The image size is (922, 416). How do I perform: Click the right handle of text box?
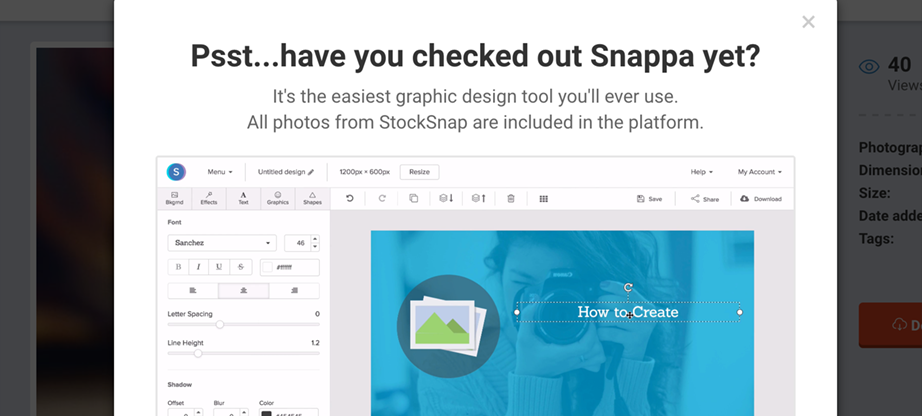[740, 312]
